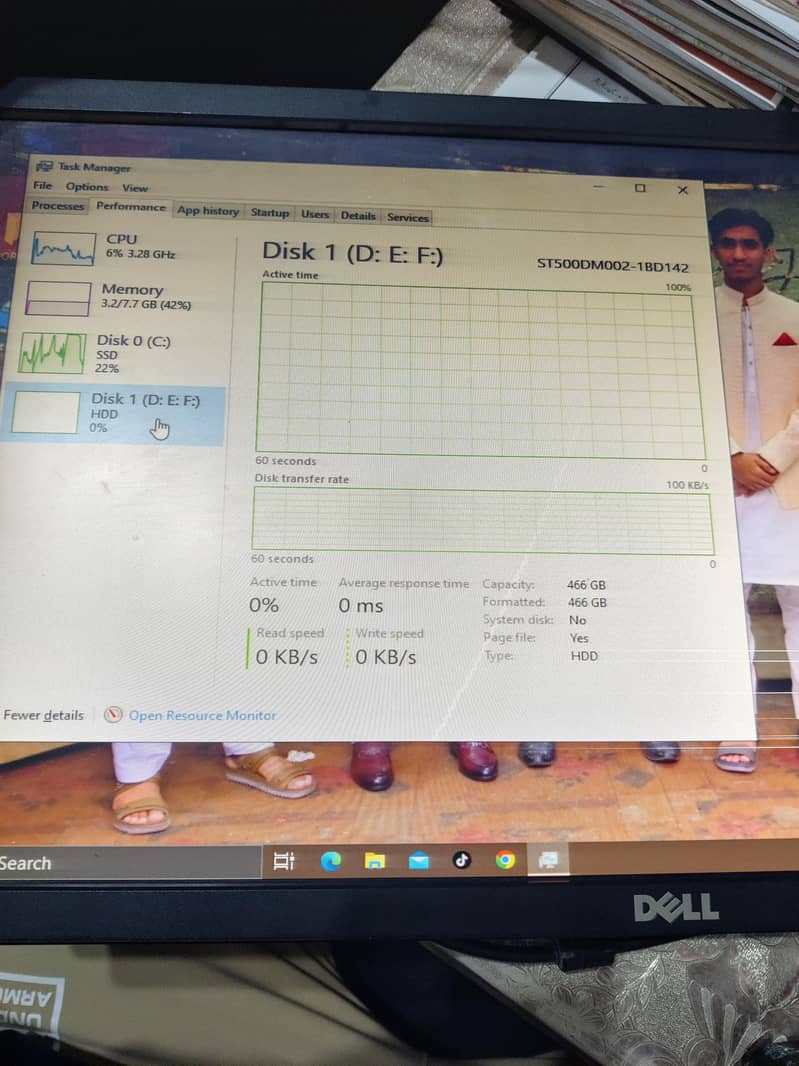Click the Formatted value 466 GB
The image size is (799, 1066).
tap(587, 602)
